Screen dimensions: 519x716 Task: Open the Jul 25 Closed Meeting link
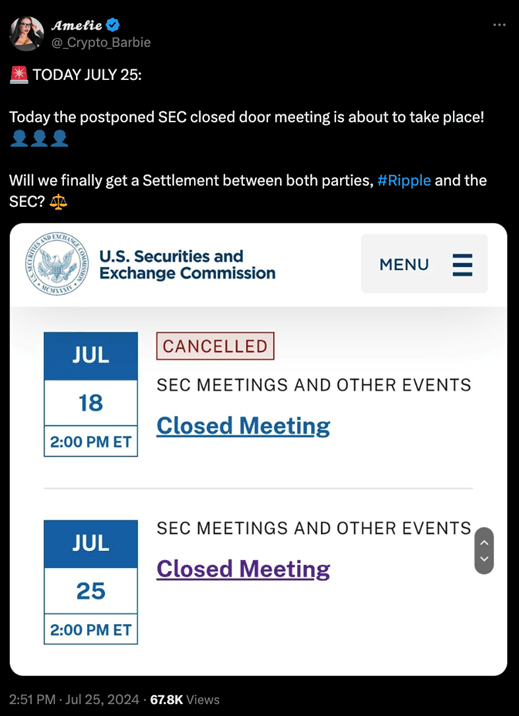click(243, 569)
